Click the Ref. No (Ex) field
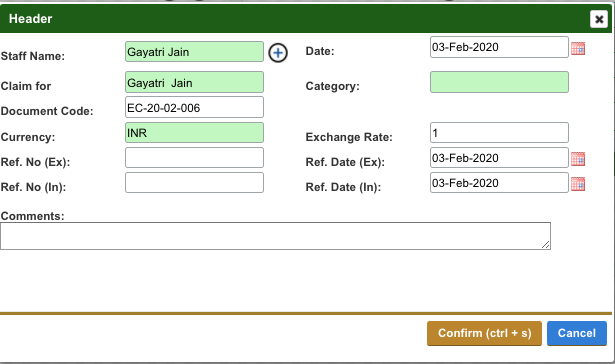 click(x=195, y=158)
